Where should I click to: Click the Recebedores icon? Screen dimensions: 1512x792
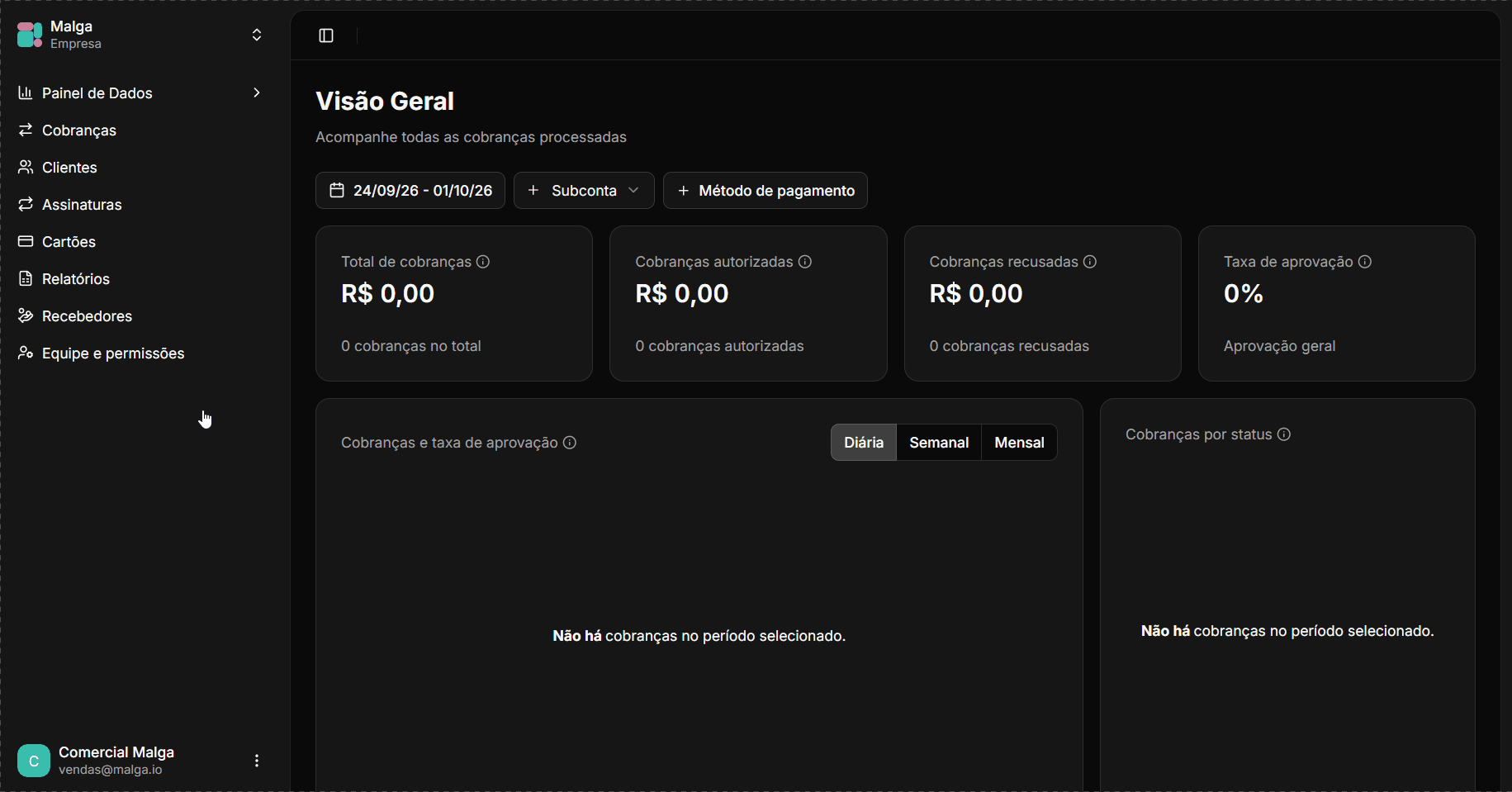26,315
